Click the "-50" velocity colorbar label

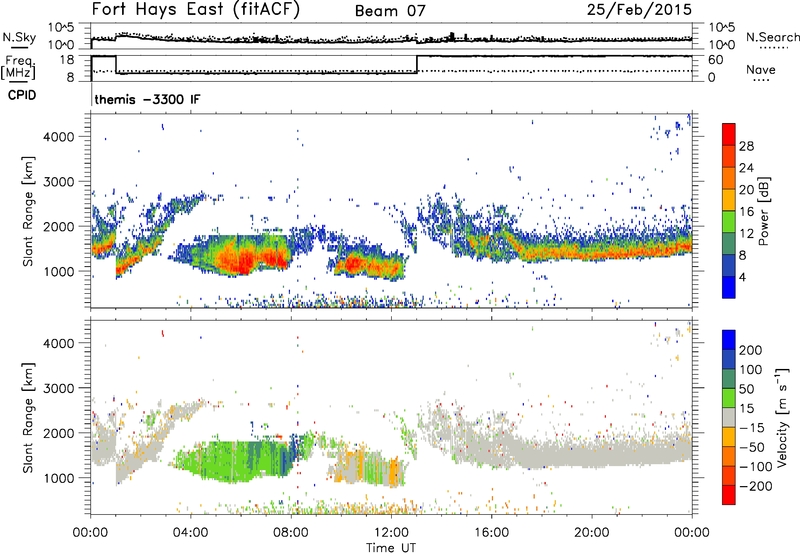752,447
